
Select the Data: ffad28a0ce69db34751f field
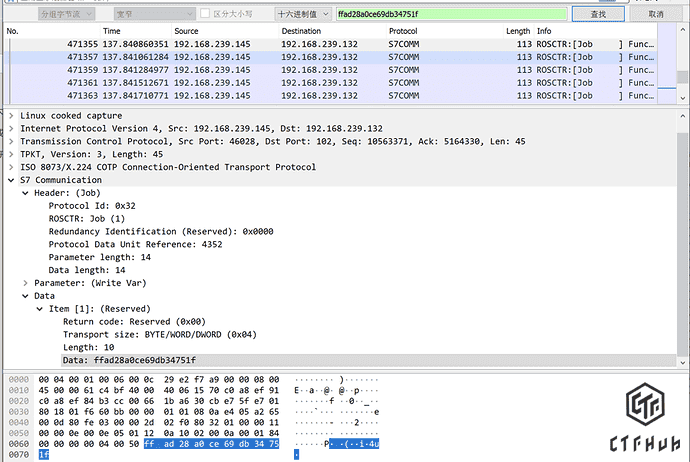coord(129,360)
